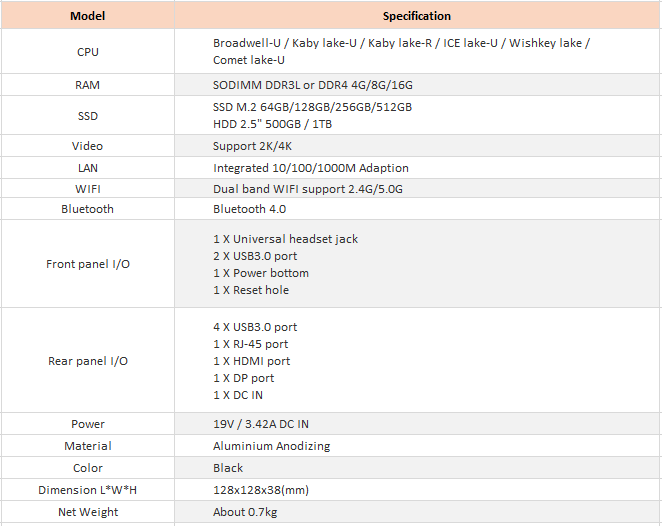Click the 1 X HDMI port line
662x526 pixels.
point(252,361)
